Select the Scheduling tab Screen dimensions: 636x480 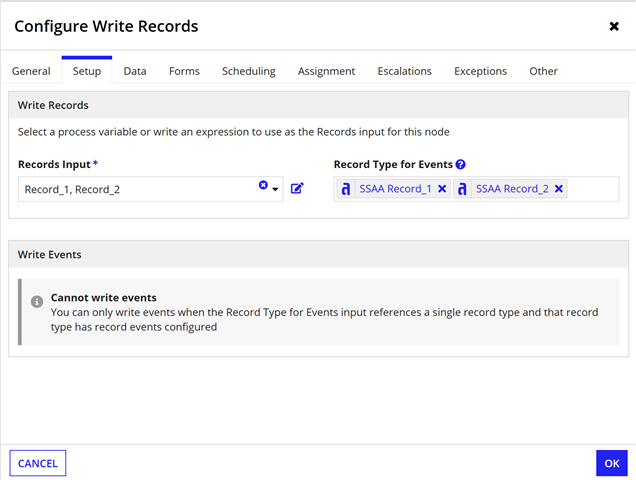249,71
